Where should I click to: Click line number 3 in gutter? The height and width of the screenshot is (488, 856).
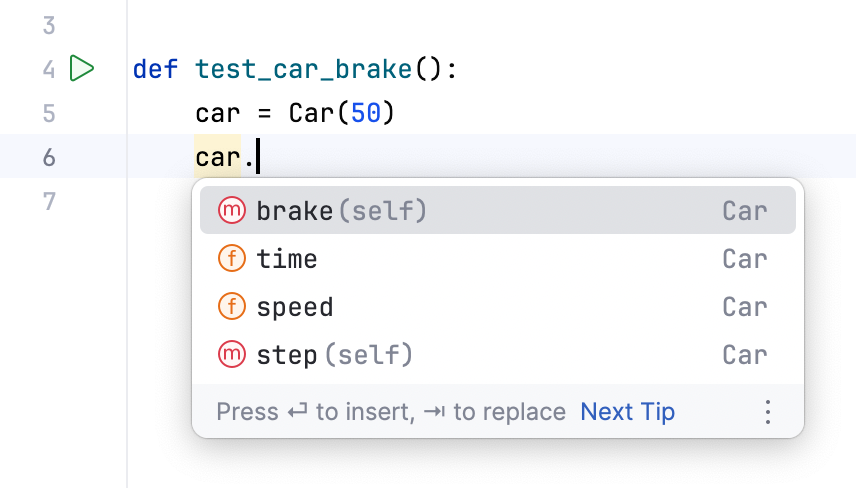coord(49,26)
